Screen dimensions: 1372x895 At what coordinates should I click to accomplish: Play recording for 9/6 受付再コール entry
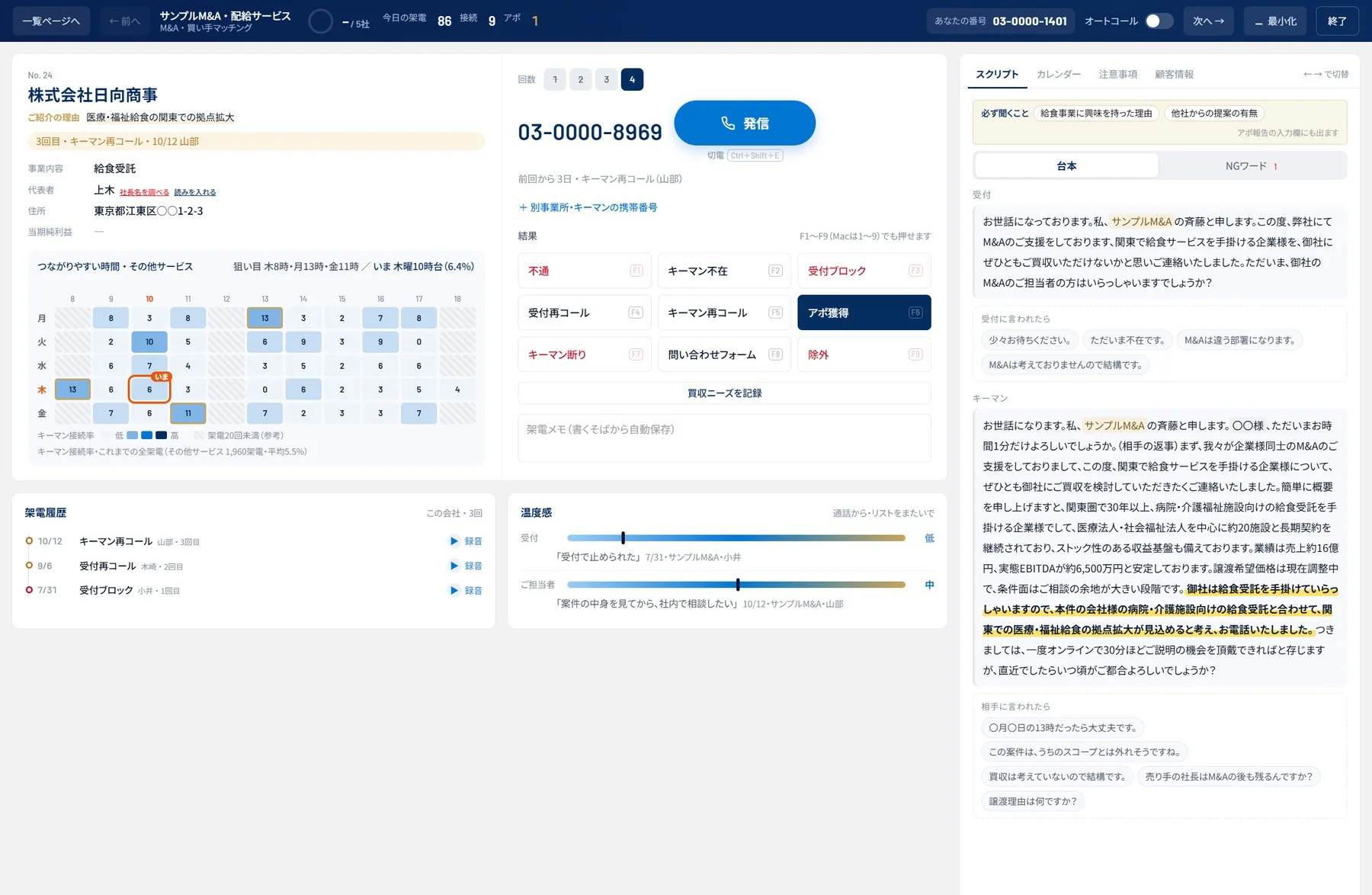coord(466,566)
